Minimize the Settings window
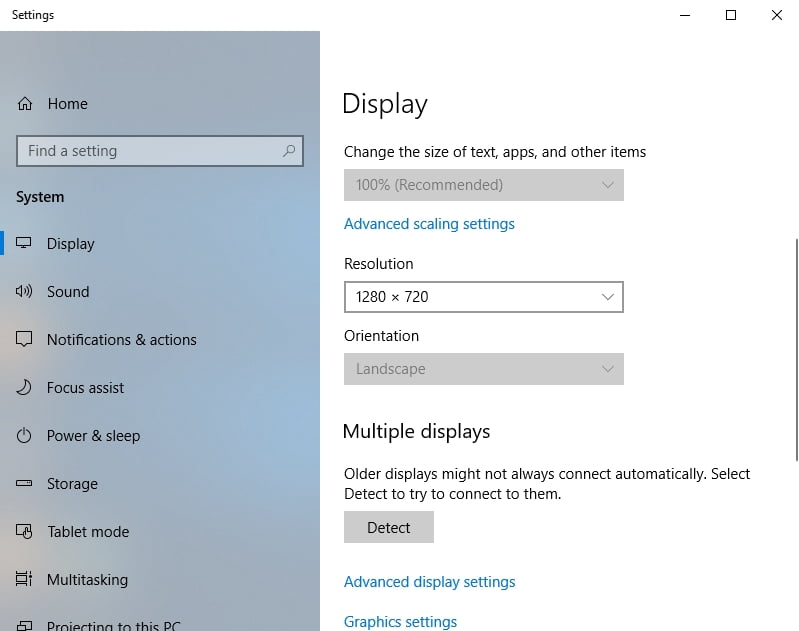799x631 pixels. click(x=685, y=15)
